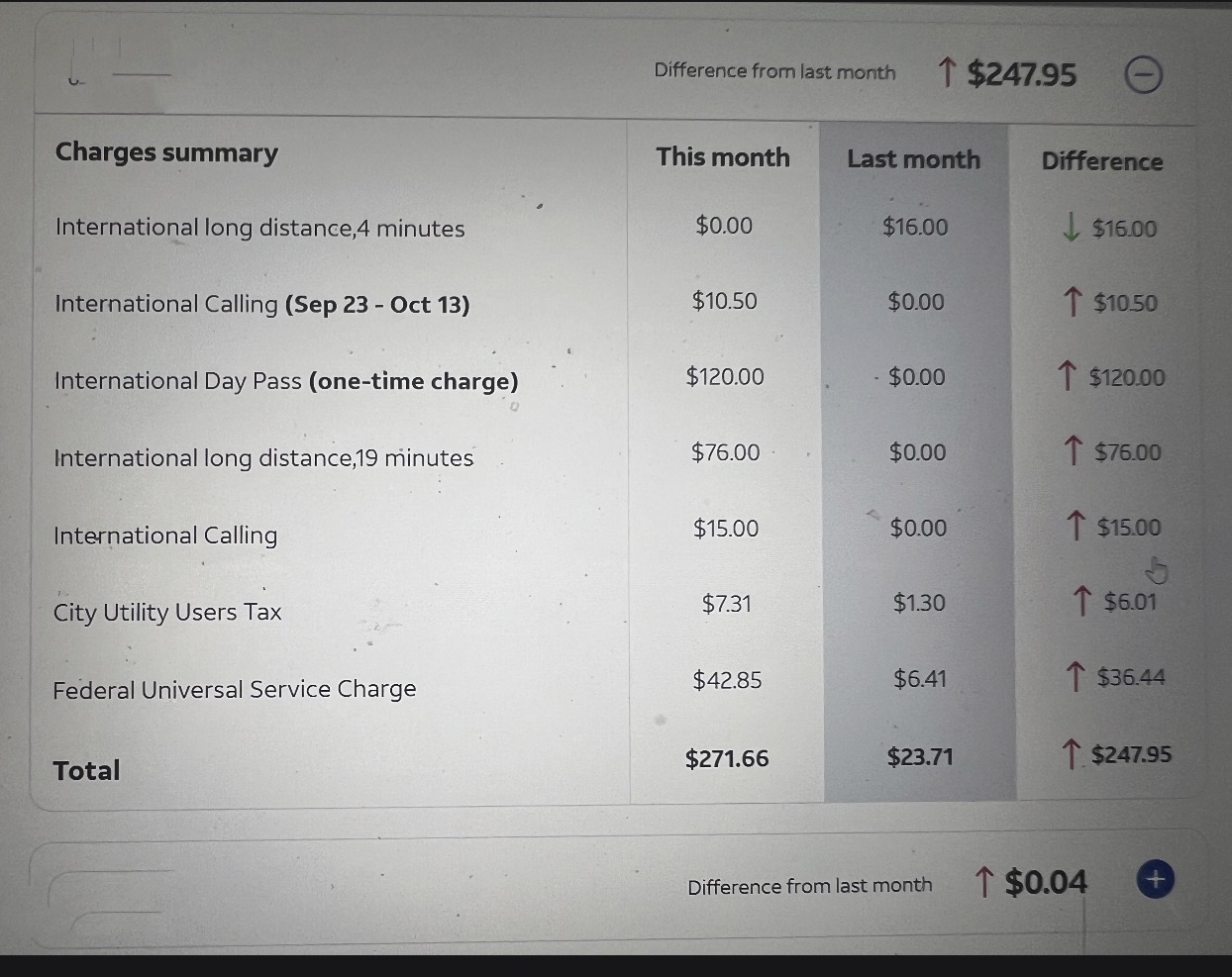Click the $271.66 total for this month
The height and width of the screenshot is (977, 1232).
pos(727,758)
